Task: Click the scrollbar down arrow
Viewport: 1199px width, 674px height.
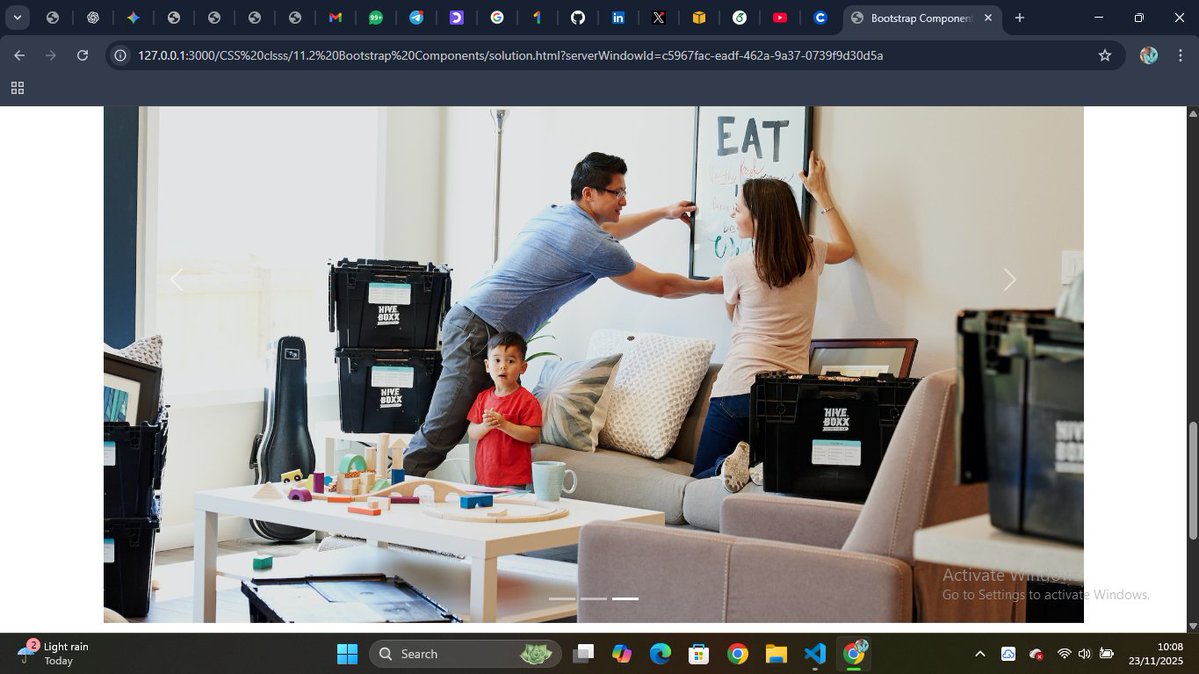Action: [1193, 627]
